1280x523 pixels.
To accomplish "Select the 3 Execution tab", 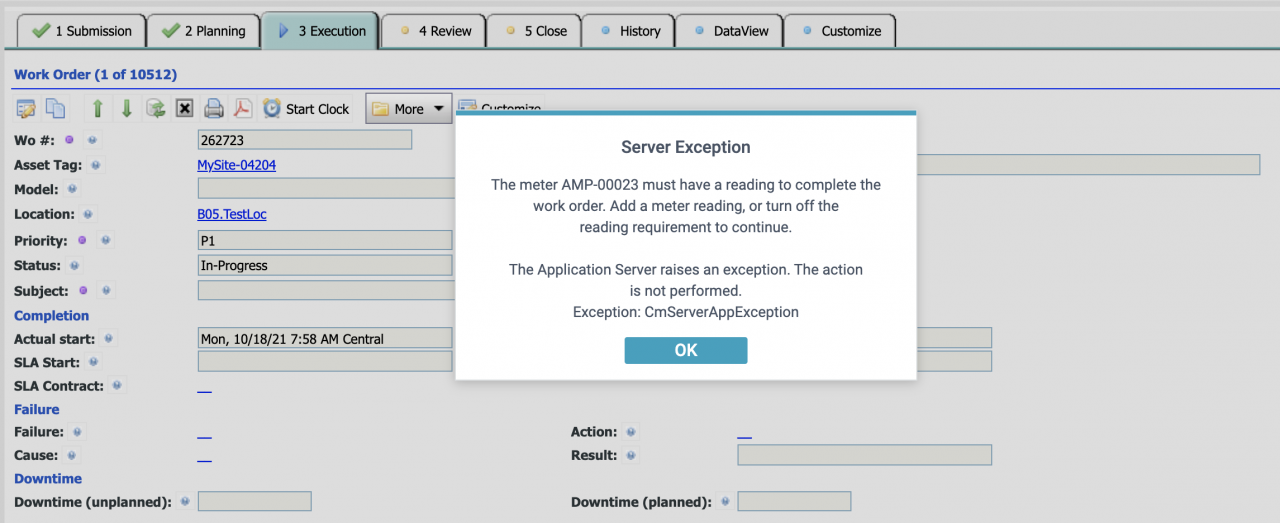I will (320, 30).
